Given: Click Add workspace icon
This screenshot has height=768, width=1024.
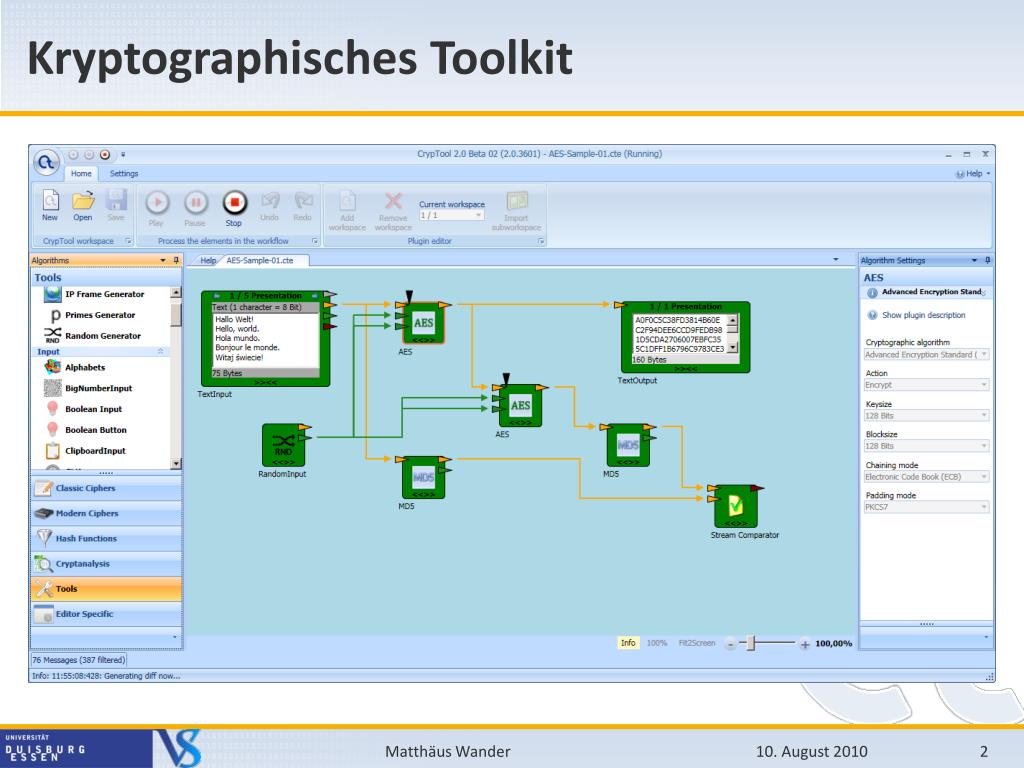Looking at the screenshot, I should pyautogui.click(x=347, y=200).
